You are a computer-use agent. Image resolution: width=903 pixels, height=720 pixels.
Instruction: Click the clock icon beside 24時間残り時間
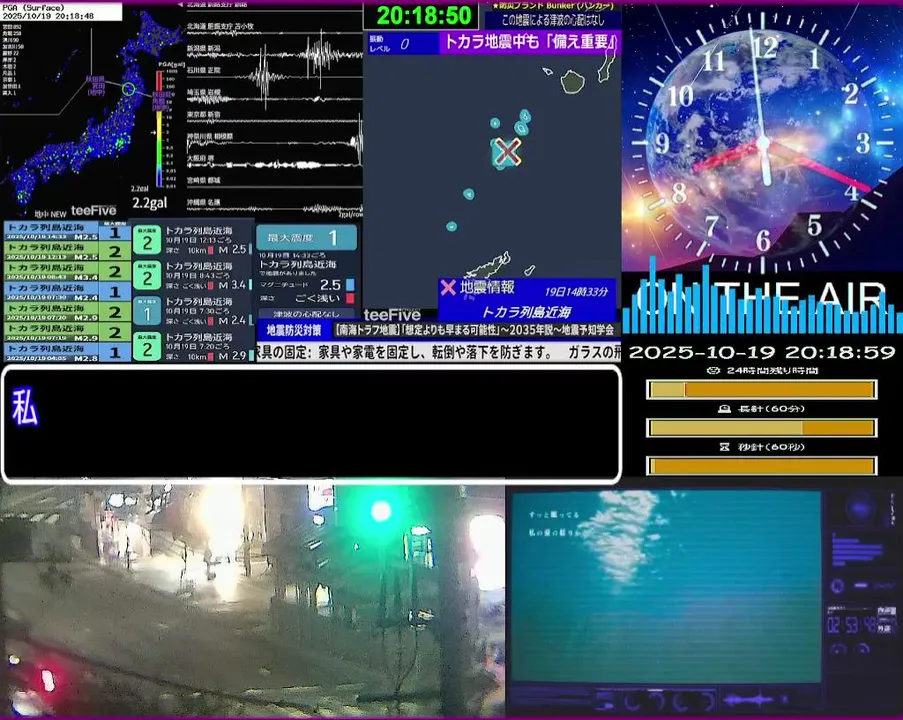click(713, 370)
